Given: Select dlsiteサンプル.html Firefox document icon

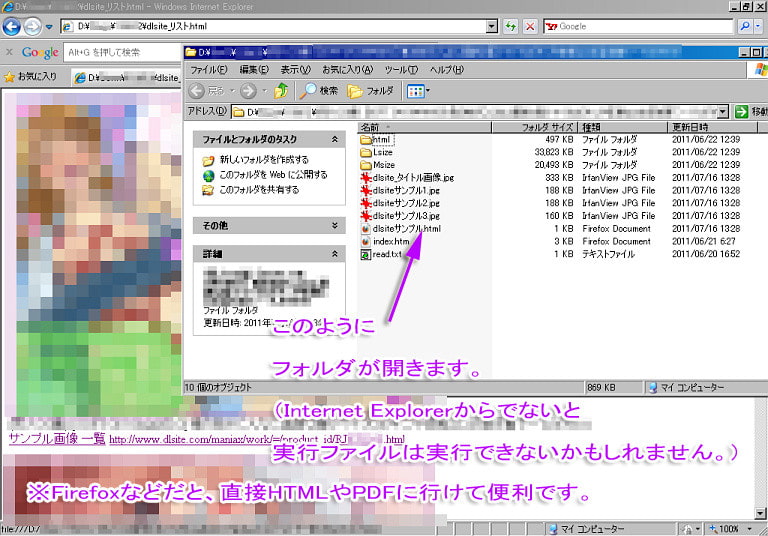Looking at the screenshot, I should coord(365,229).
